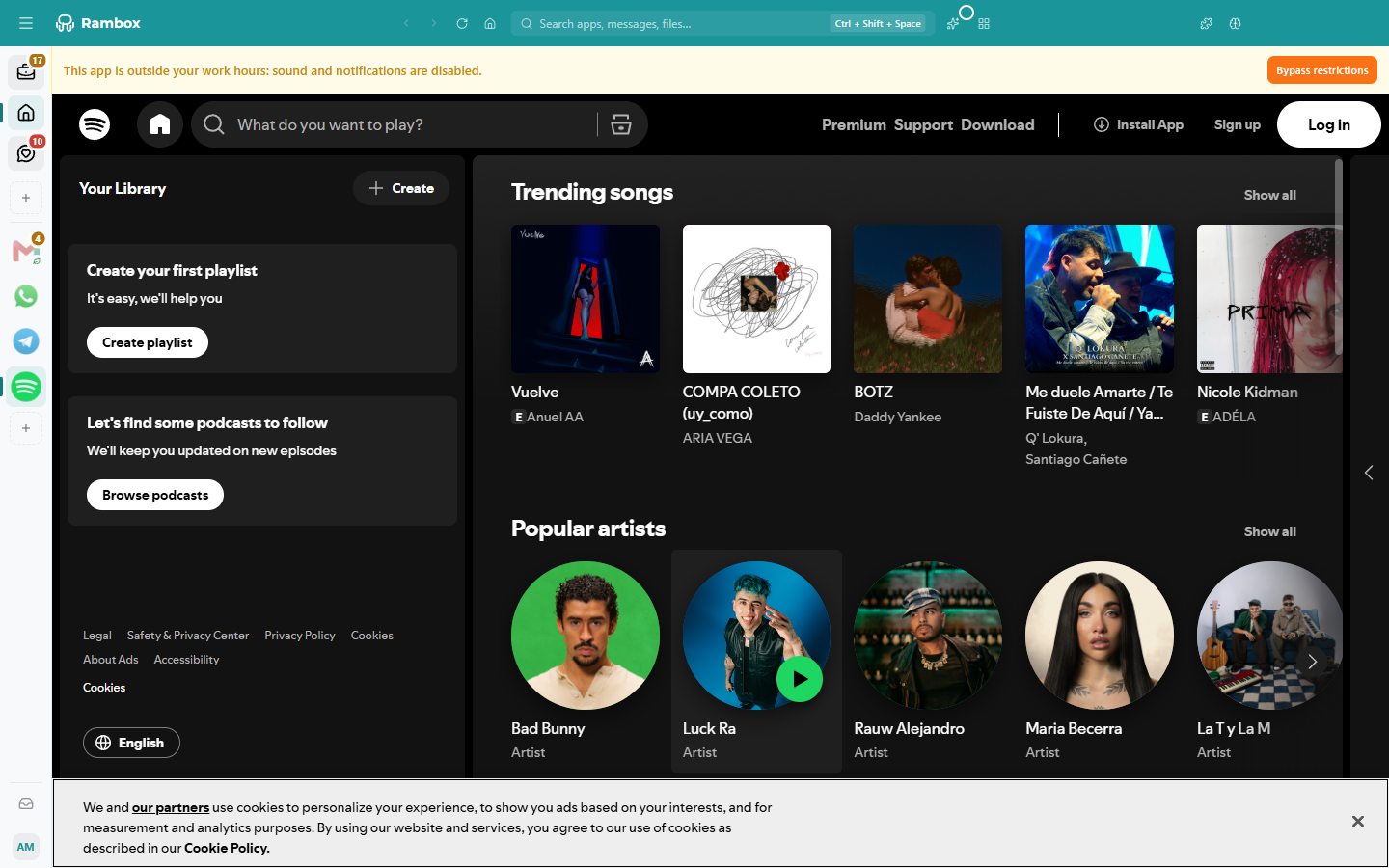Click the Sign up link
The image size is (1389, 868).
pyautogui.click(x=1238, y=124)
